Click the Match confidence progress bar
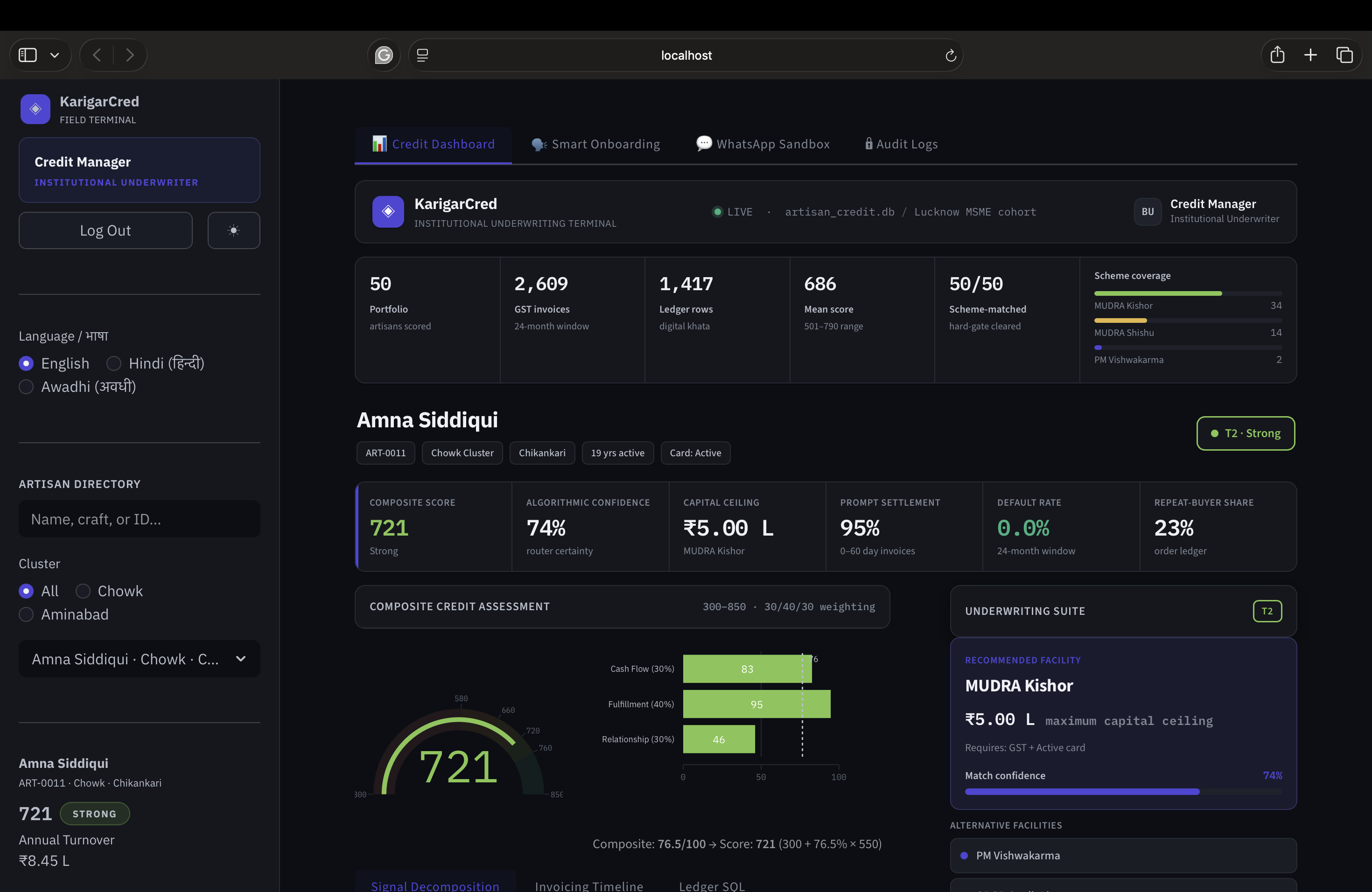This screenshot has width=1372, height=892. tap(1124, 792)
